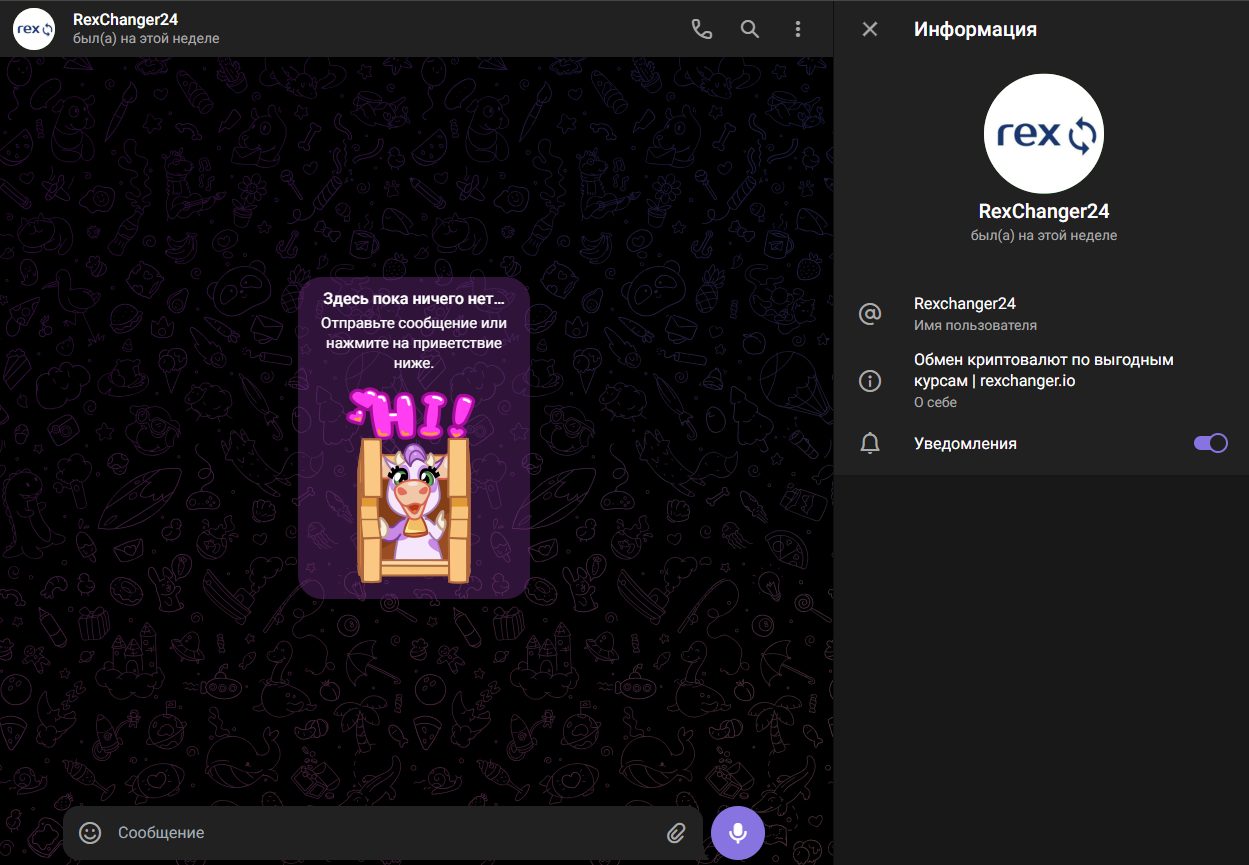The width and height of the screenshot is (1249, 865).
Task: Click the bell notifications icon
Action: tap(870, 443)
